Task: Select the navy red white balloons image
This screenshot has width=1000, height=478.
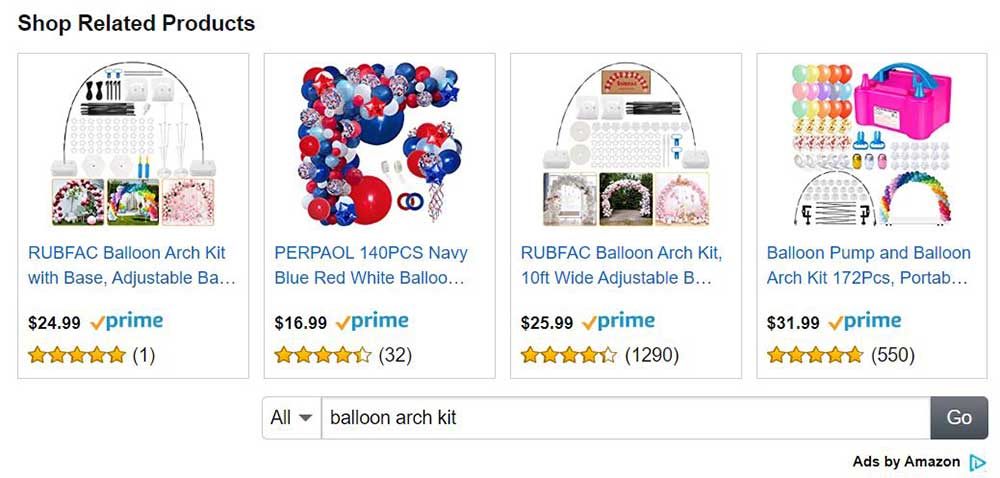Action: point(379,146)
